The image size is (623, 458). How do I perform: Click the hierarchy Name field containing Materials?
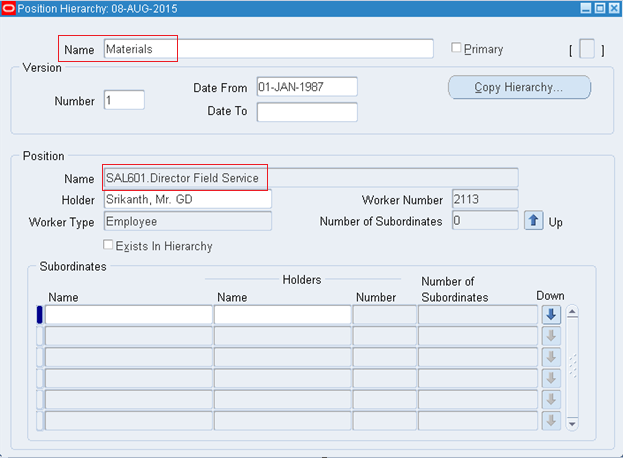[x=268, y=49]
